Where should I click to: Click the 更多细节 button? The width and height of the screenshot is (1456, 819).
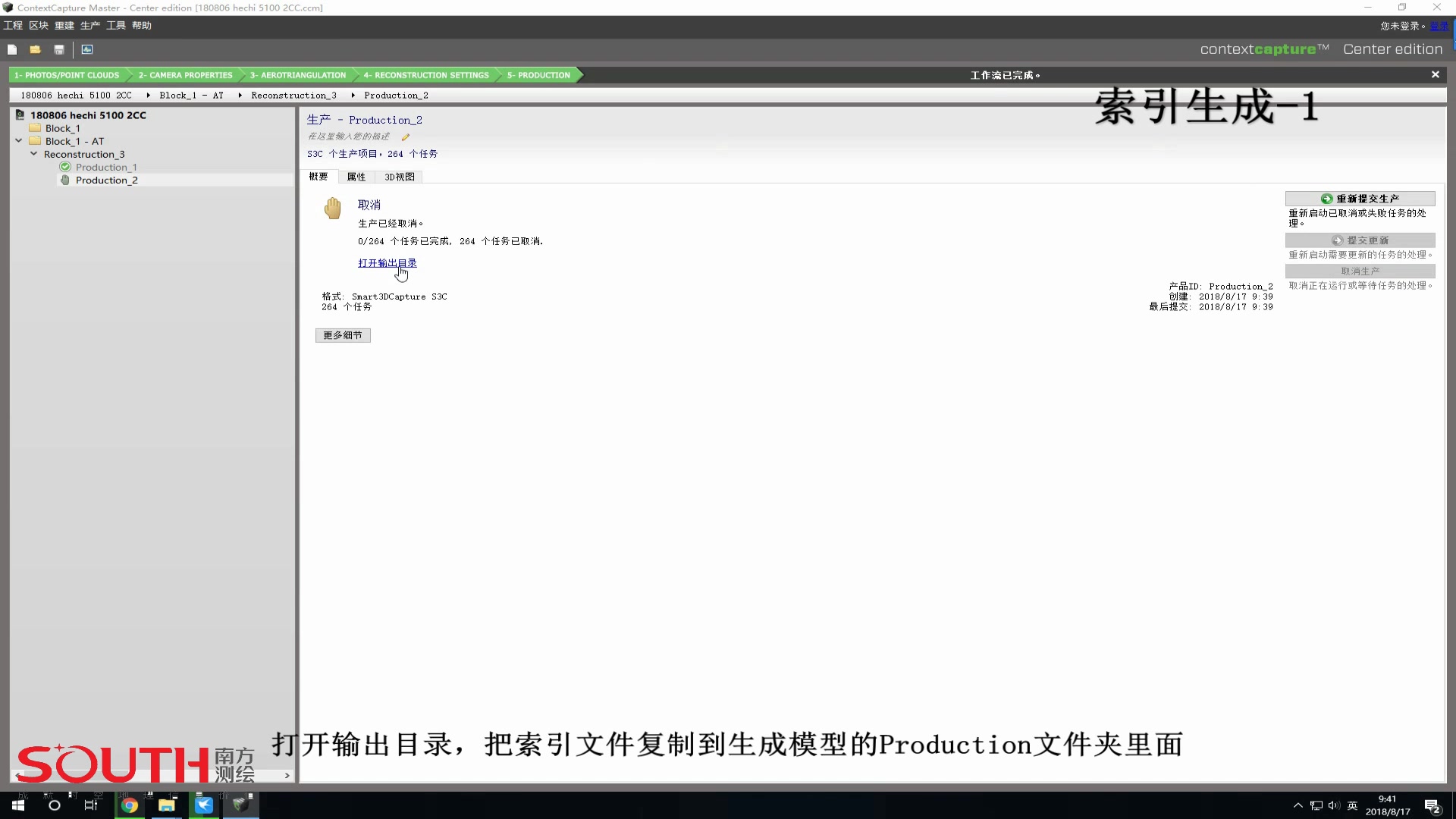[344, 334]
